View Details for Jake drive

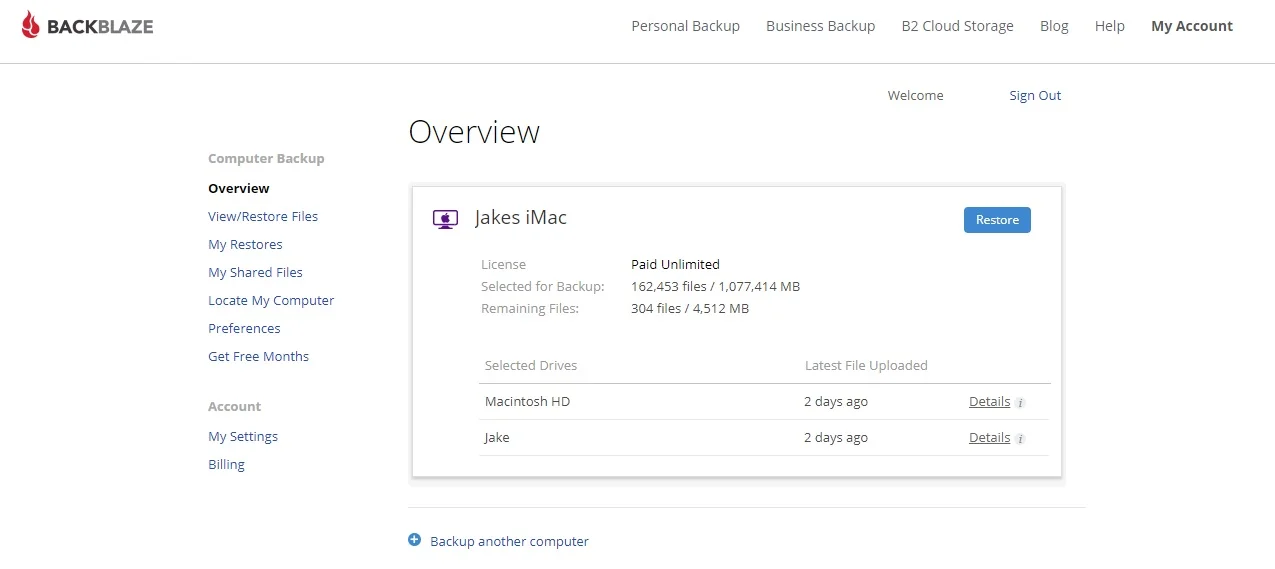(989, 437)
